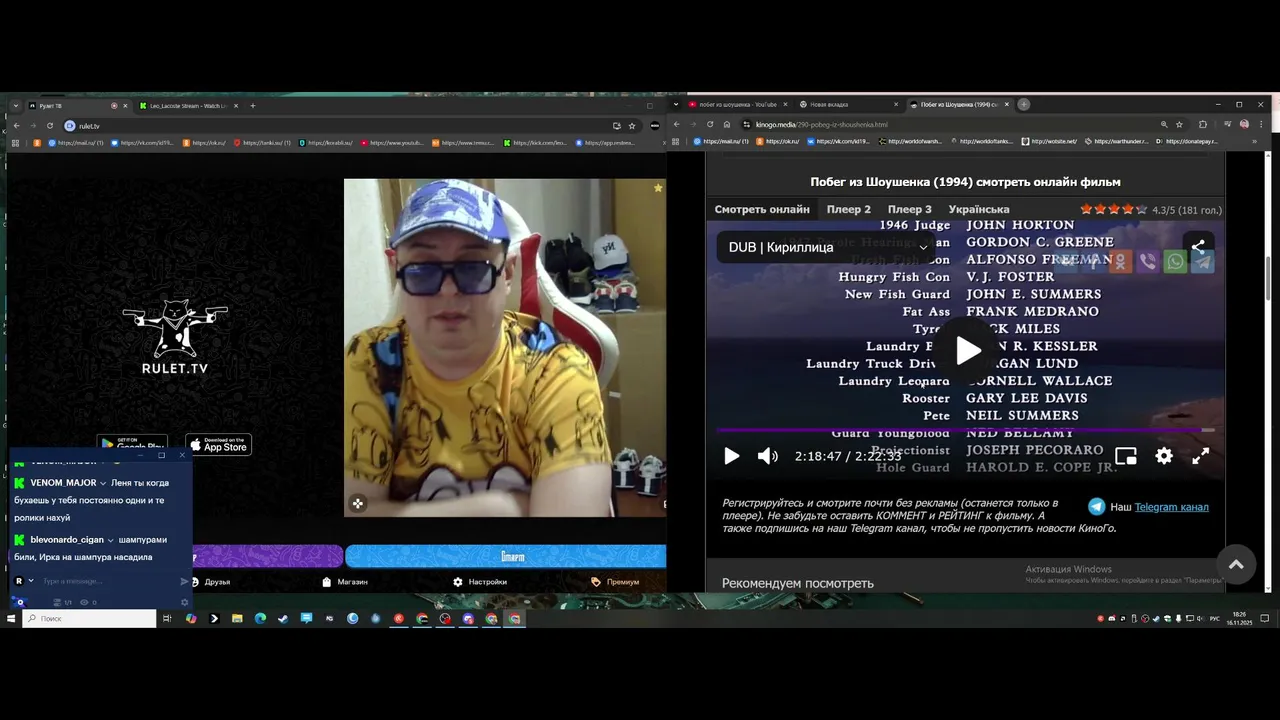
Task: Click the Windows taskbar search box
Action: [89, 619]
